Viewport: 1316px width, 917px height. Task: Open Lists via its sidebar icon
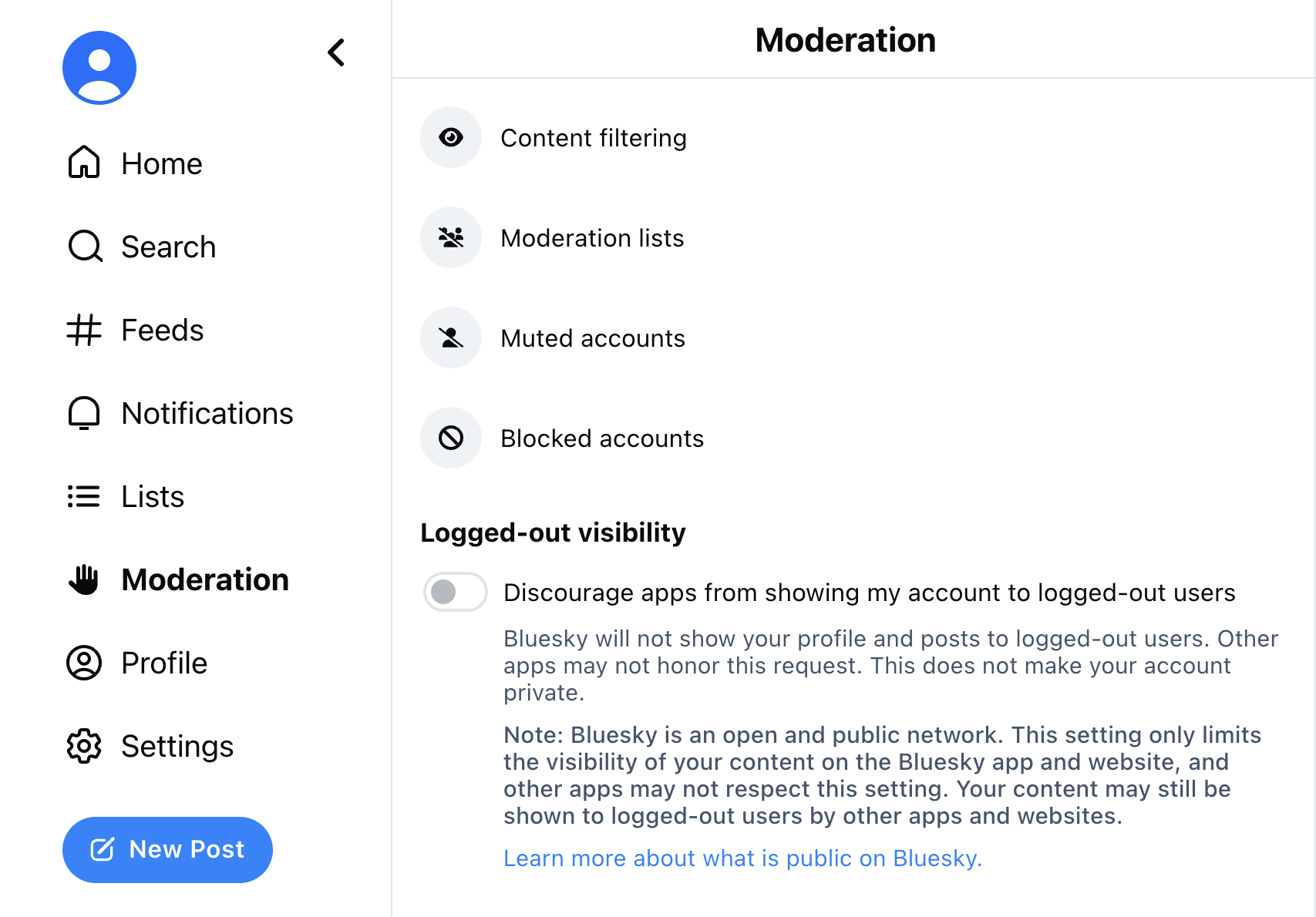point(84,496)
